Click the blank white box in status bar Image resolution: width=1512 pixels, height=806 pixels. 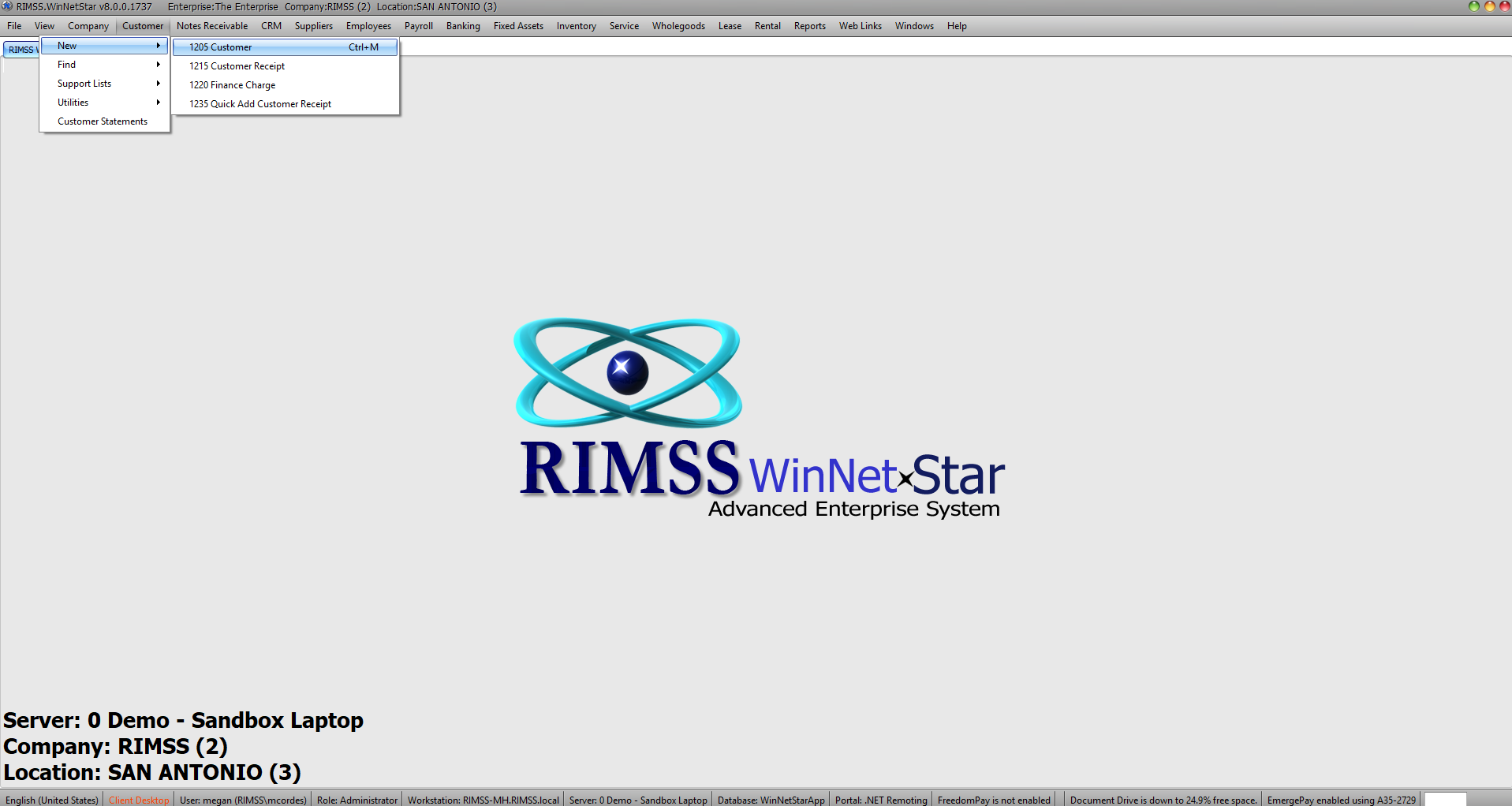(x=1446, y=800)
